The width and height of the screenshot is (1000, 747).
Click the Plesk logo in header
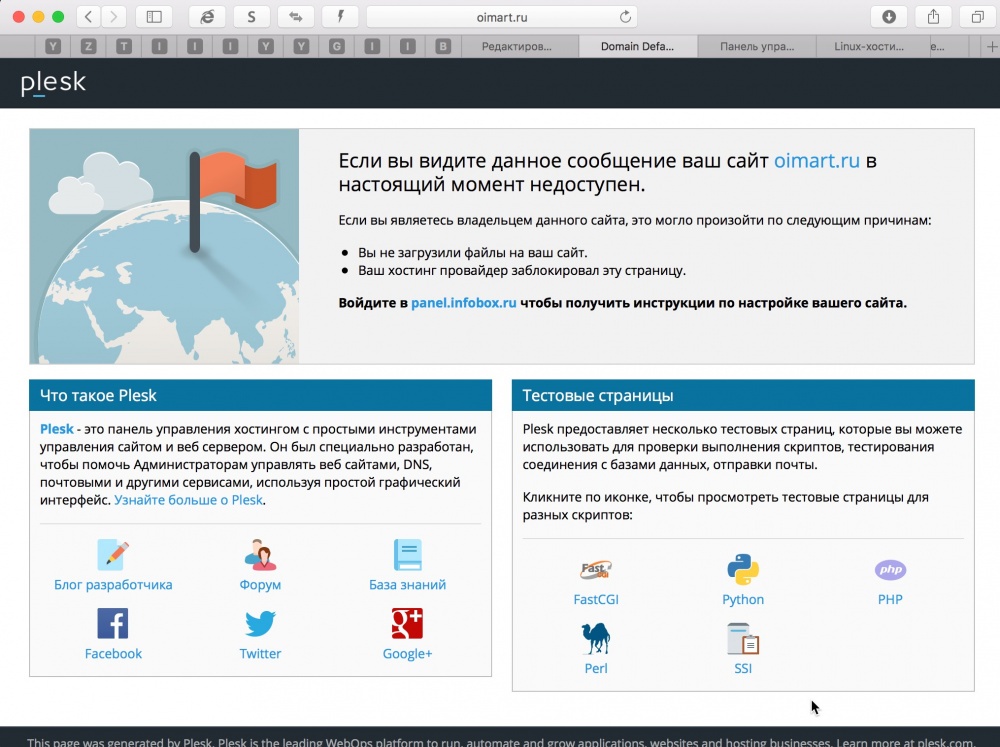coord(53,82)
